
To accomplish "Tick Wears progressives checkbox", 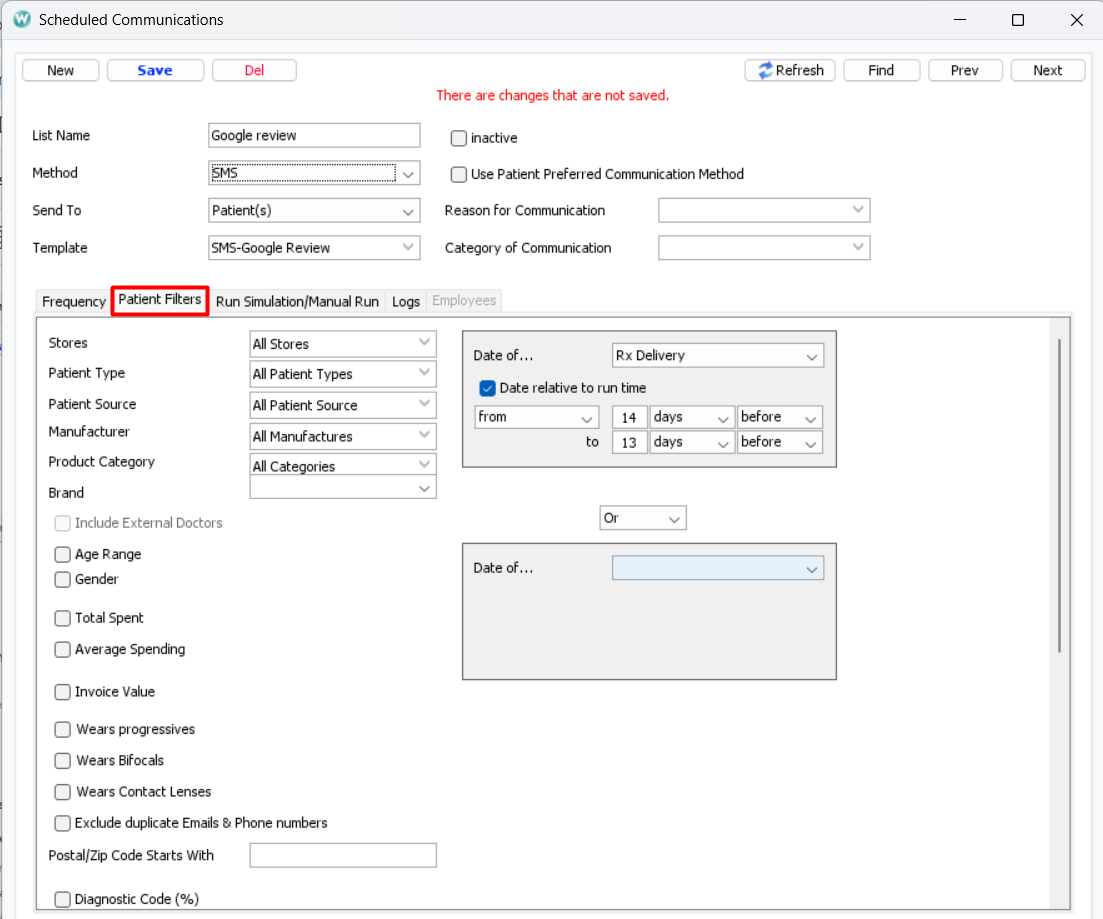I will tap(63, 729).
